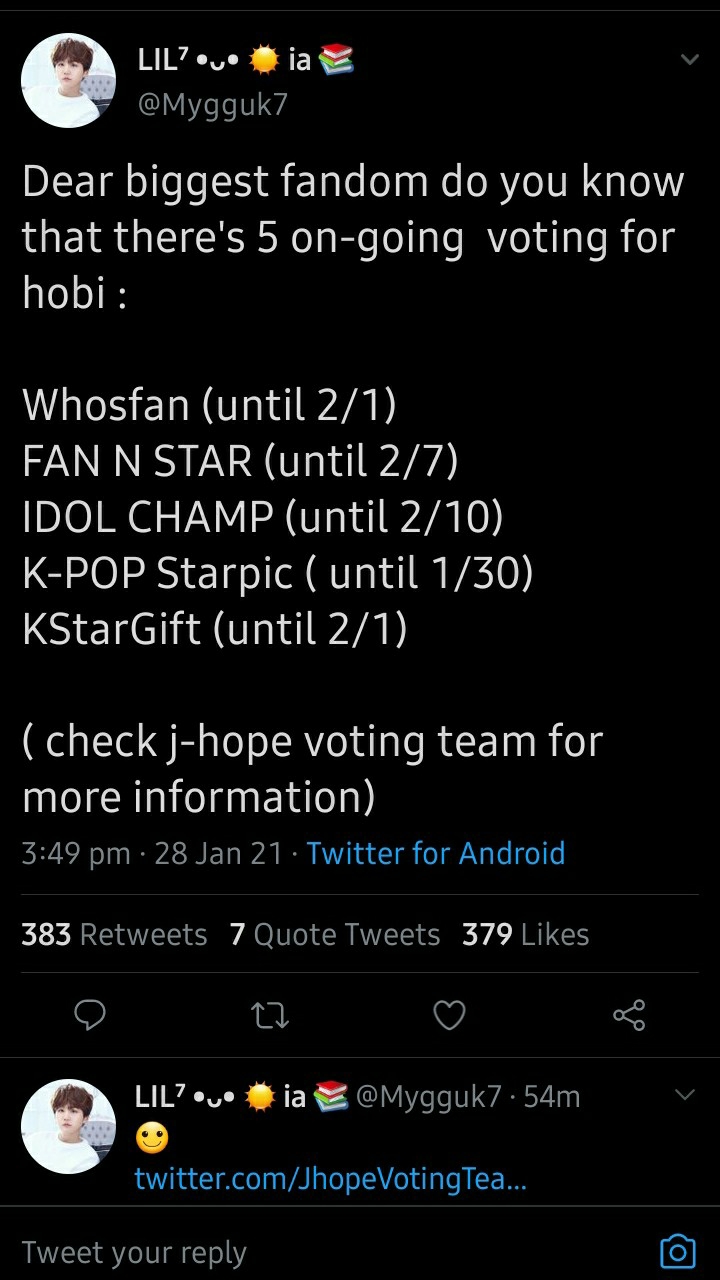View the 379 Likes list
Viewport: 720px width, 1280px height.
click(526, 934)
